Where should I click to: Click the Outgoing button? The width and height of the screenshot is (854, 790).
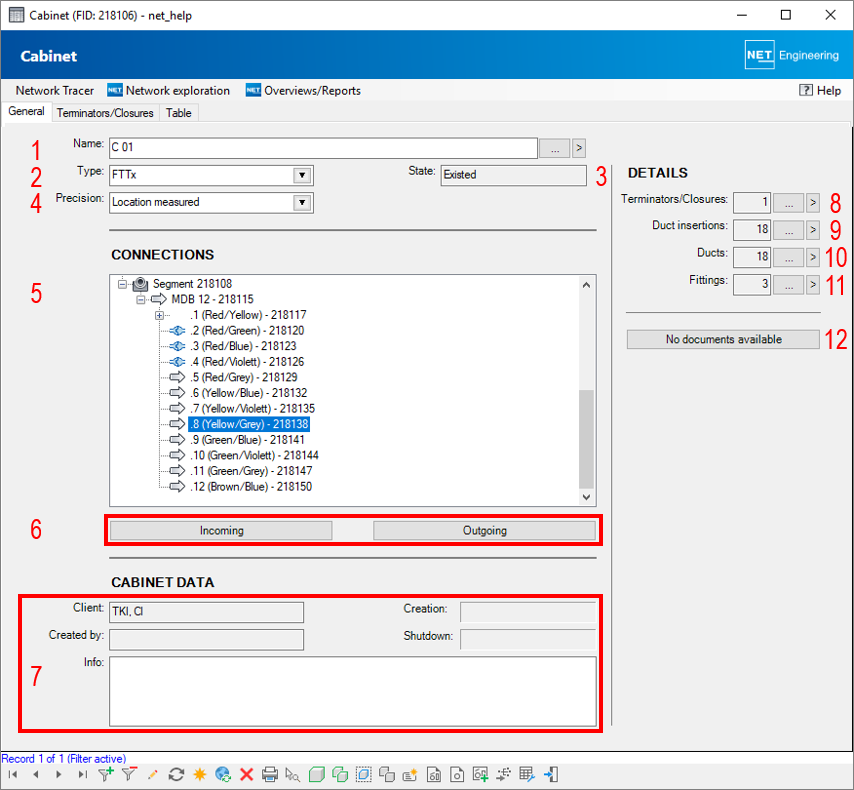pos(484,531)
